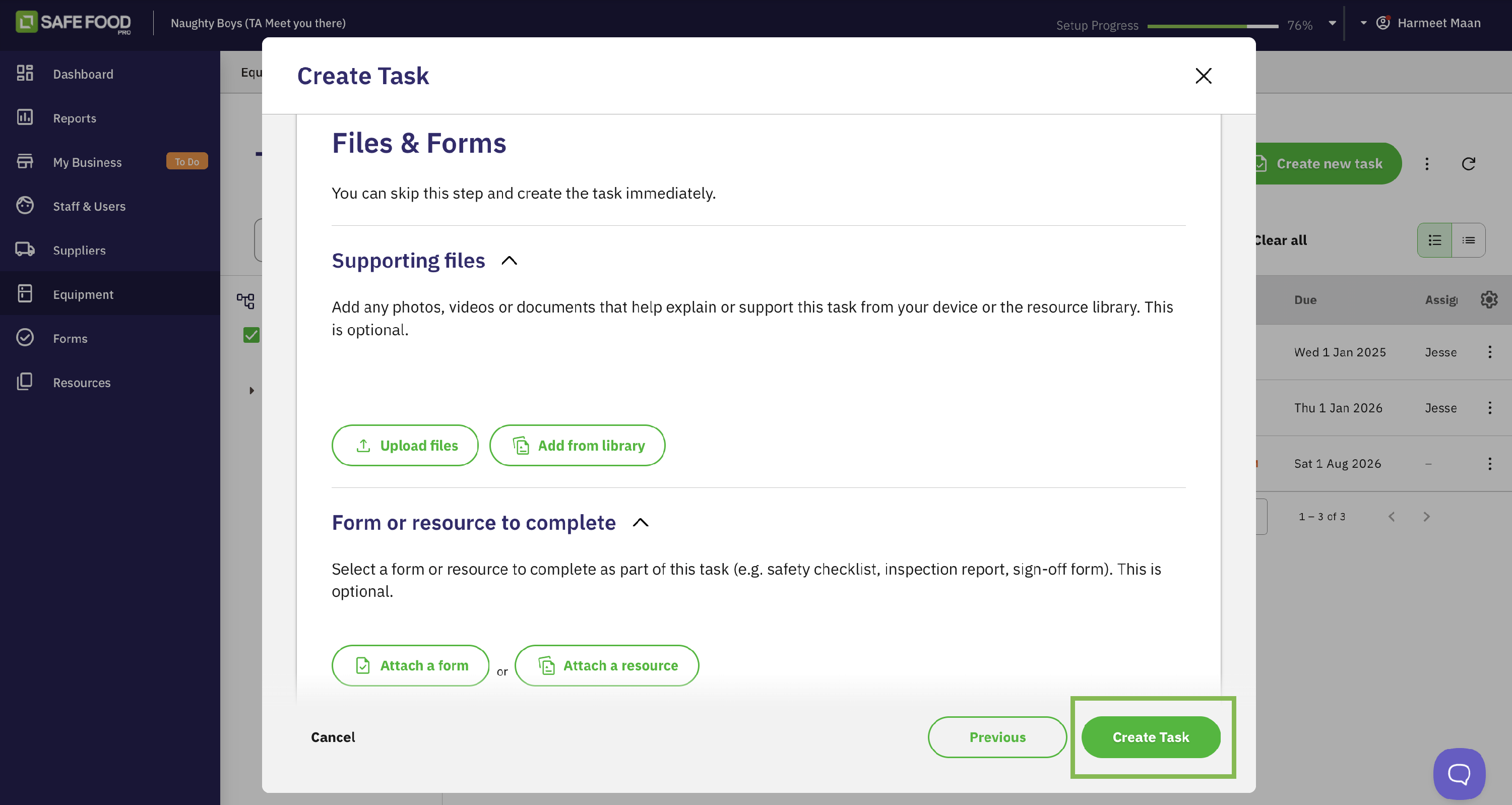Click the refresh icon next to Create new task

1468,164
